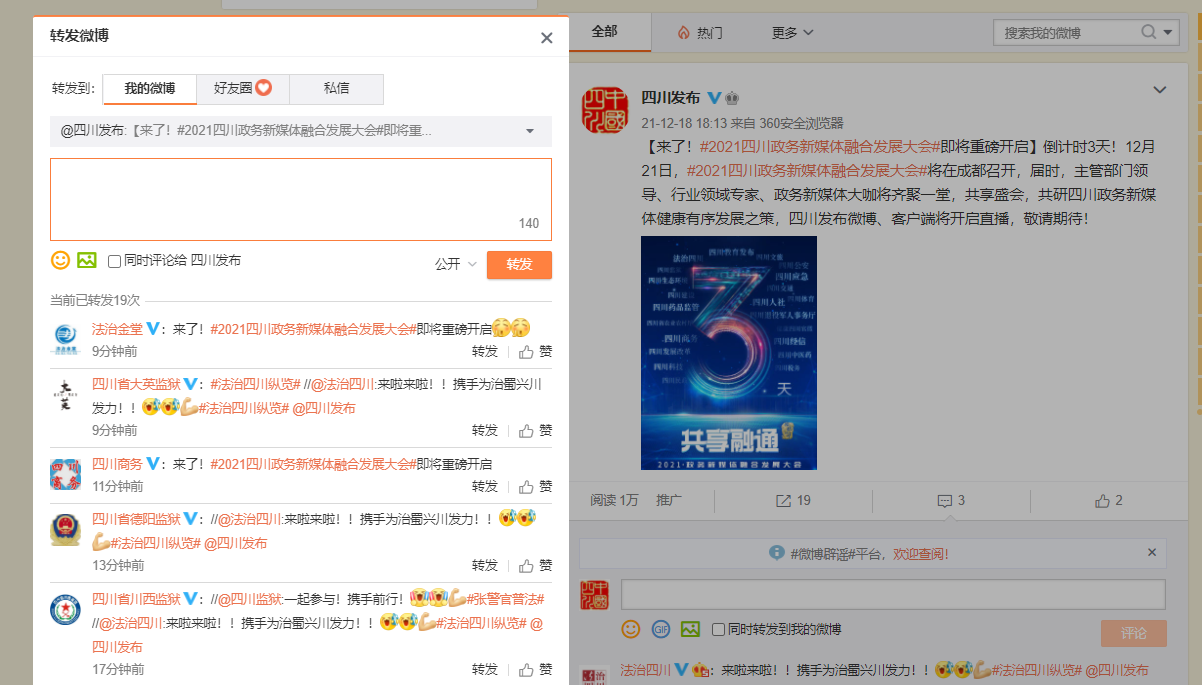The image size is (1202, 685).
Task: Open 四川省川西监狱 avatar in repost list
Action: 66,610
